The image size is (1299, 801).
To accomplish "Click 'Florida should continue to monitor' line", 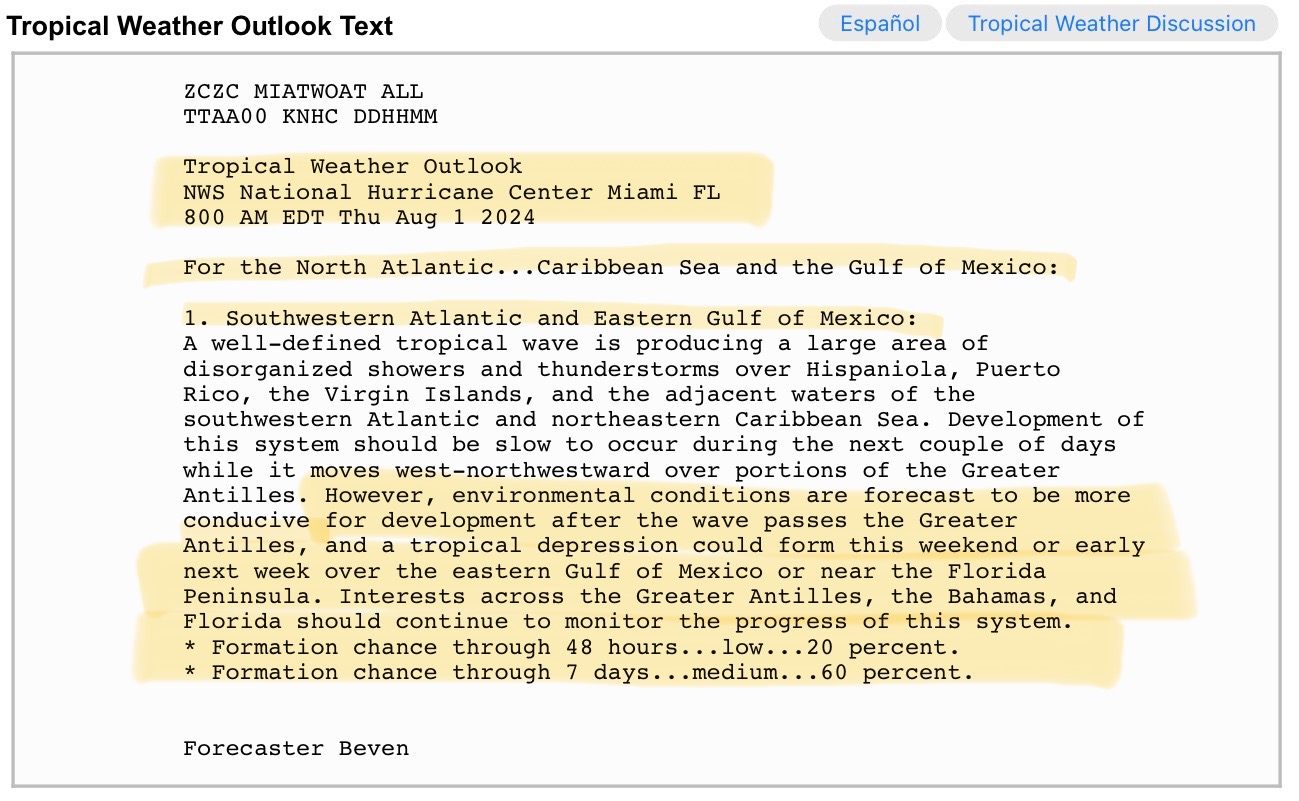I will 628,622.
